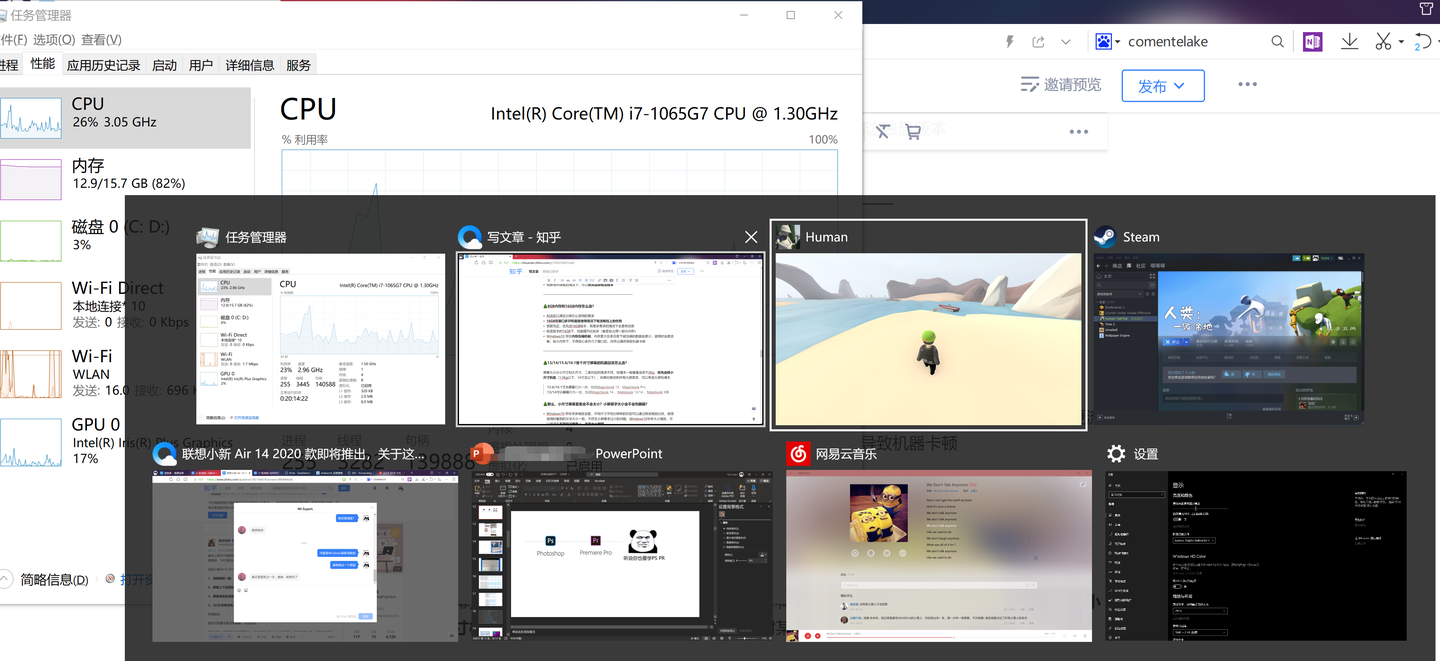This screenshot has height=661, width=1440.
Task: Click the scissors screenshot tool icon
Action: coord(1384,41)
